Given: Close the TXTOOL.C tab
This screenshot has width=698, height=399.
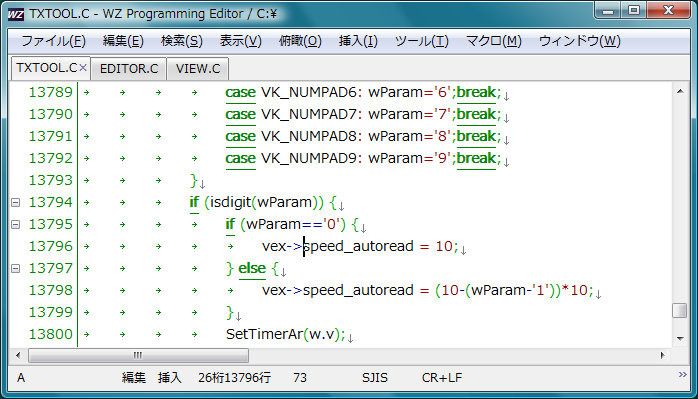Looking at the screenshot, I should tap(83, 68).
